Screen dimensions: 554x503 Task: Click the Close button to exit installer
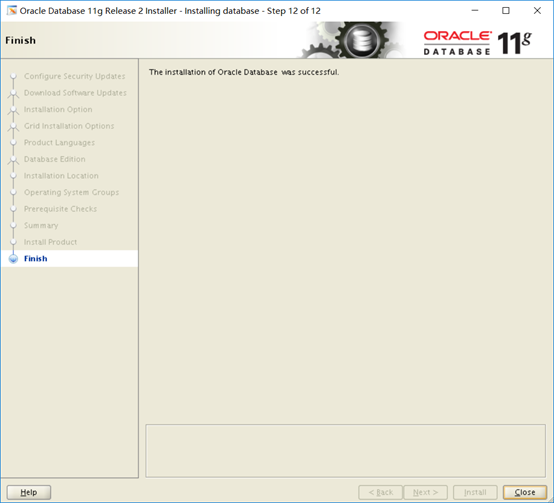pos(525,492)
